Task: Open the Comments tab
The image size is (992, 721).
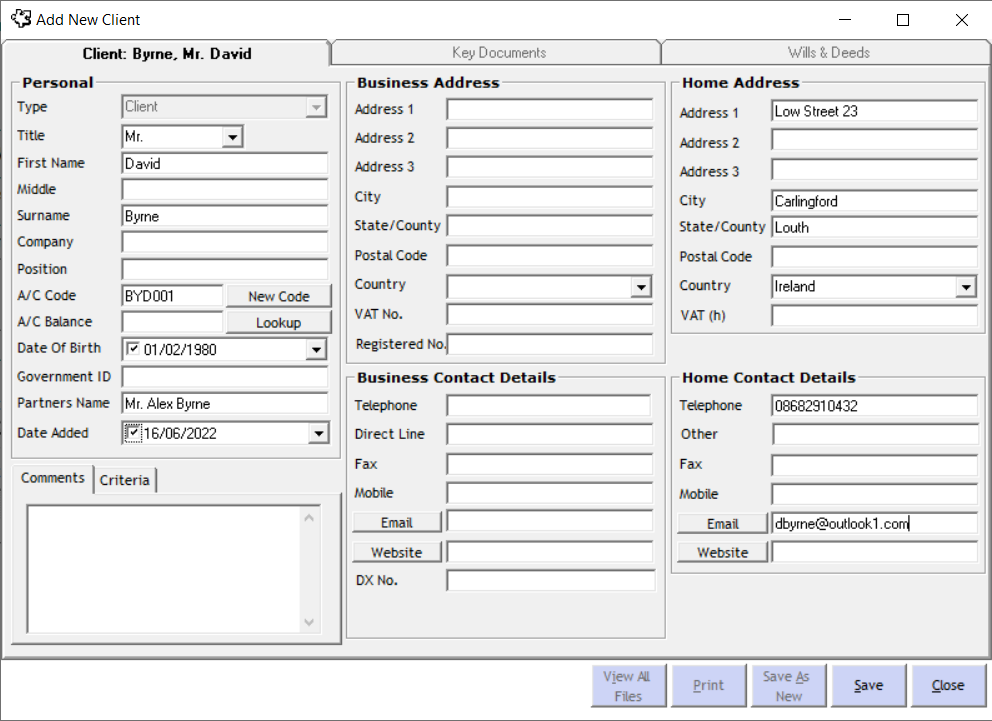Action: point(53,478)
